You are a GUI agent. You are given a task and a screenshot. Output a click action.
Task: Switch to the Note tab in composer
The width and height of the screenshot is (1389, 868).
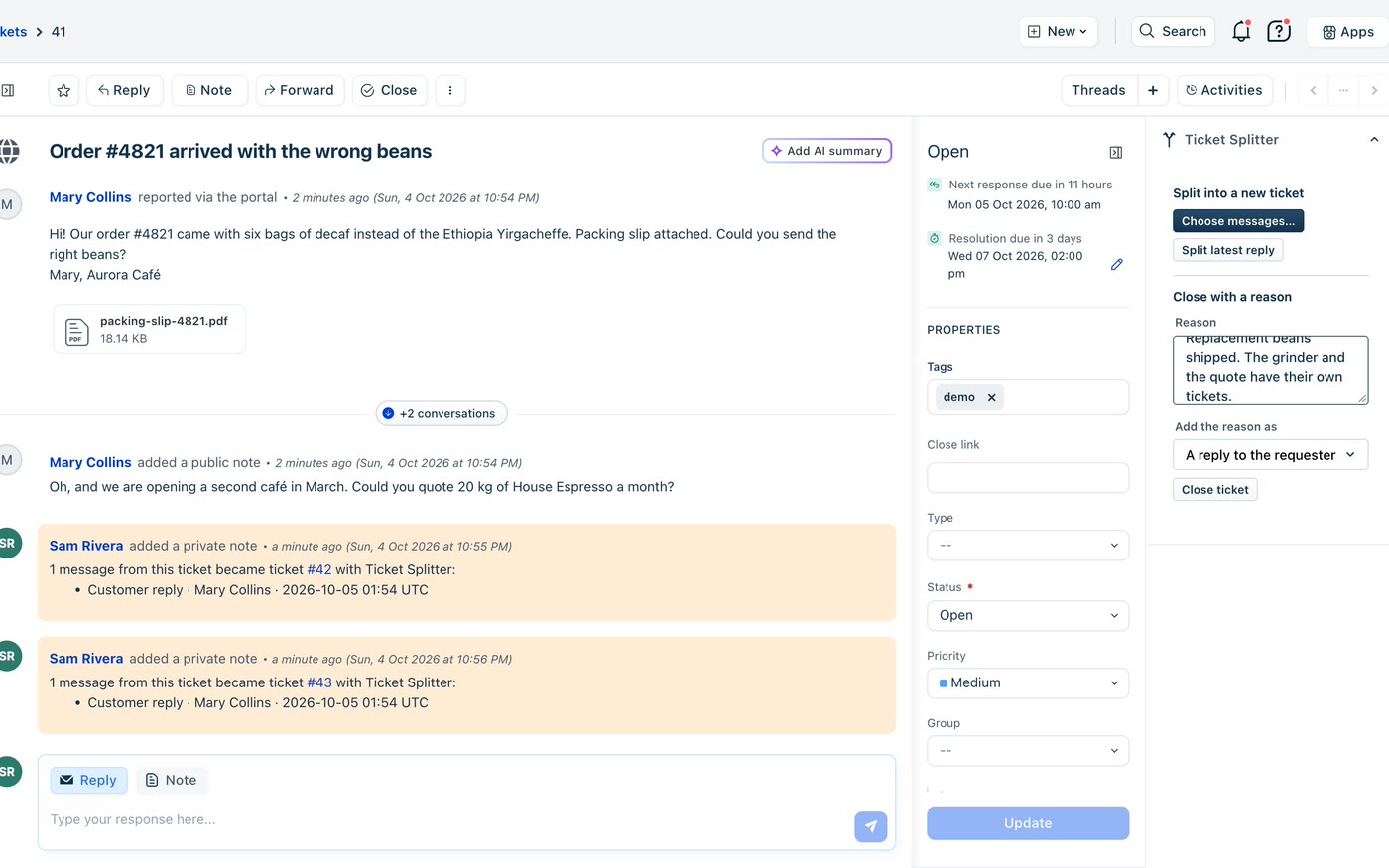click(x=171, y=780)
